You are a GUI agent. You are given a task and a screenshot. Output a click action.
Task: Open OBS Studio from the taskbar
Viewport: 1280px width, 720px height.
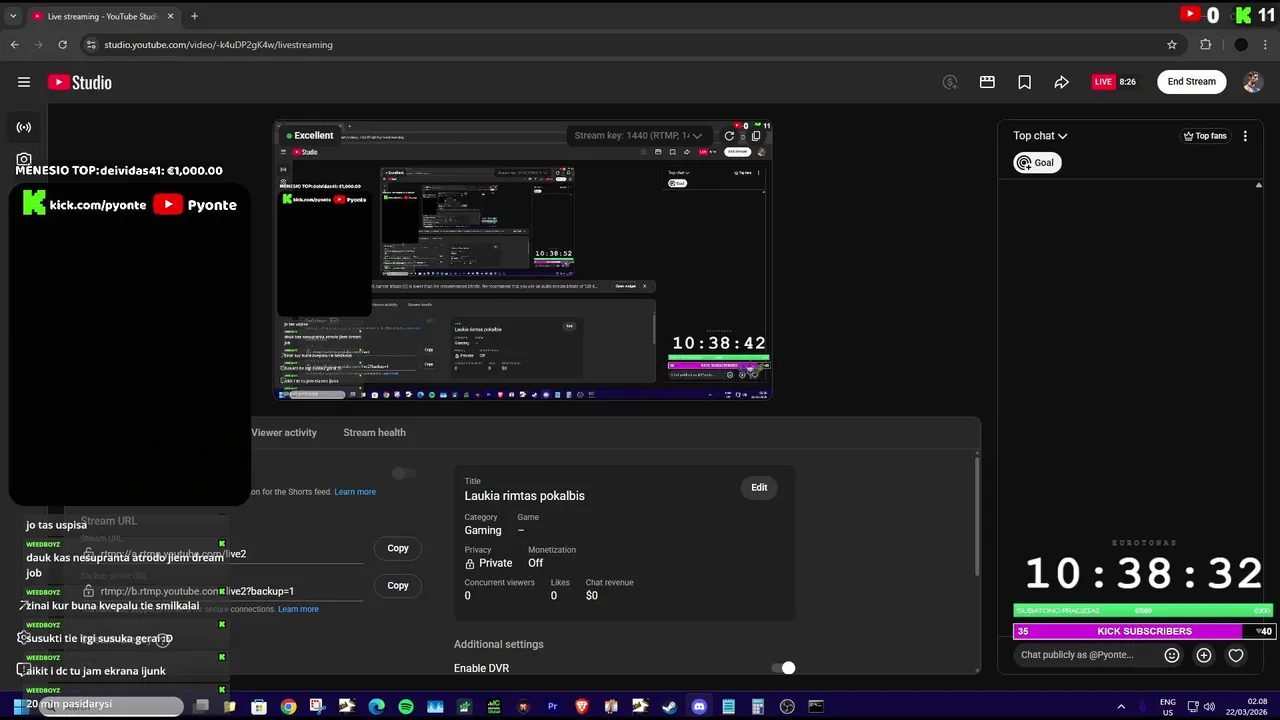coord(787,706)
